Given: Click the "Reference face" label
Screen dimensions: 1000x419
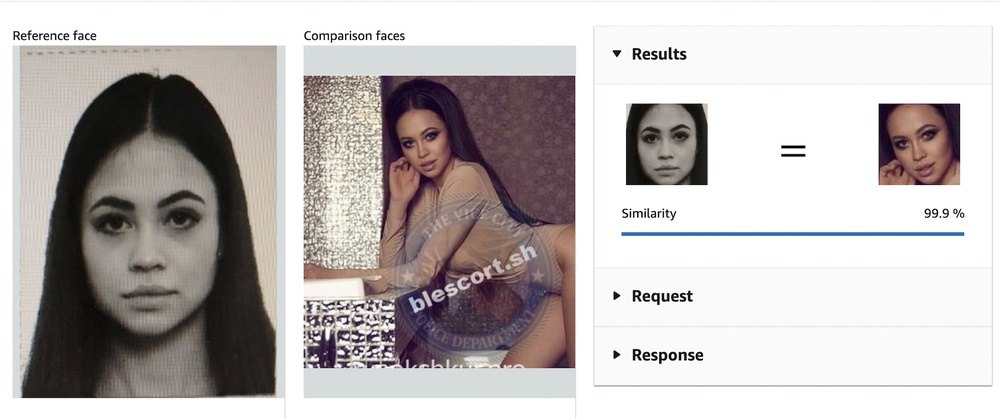Looking at the screenshot, I should pos(55,36).
